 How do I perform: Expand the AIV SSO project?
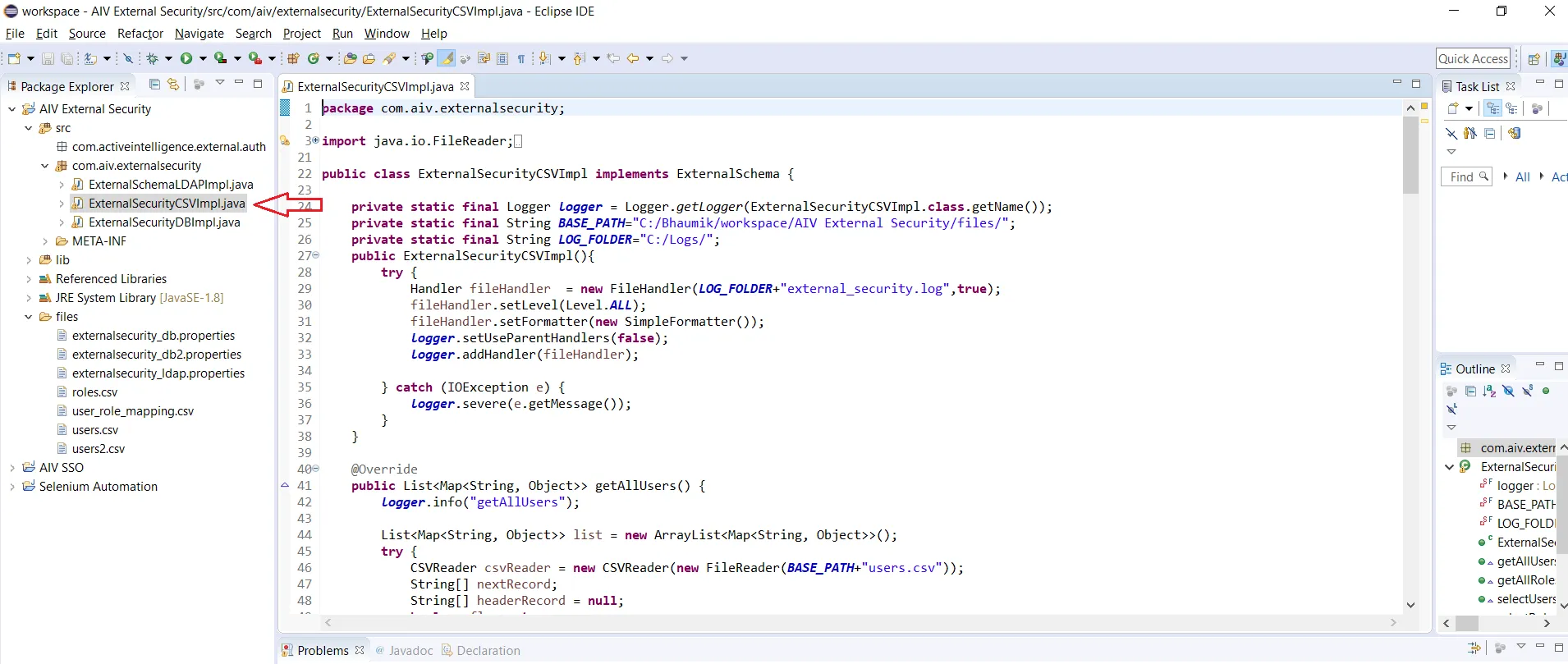(x=11, y=468)
